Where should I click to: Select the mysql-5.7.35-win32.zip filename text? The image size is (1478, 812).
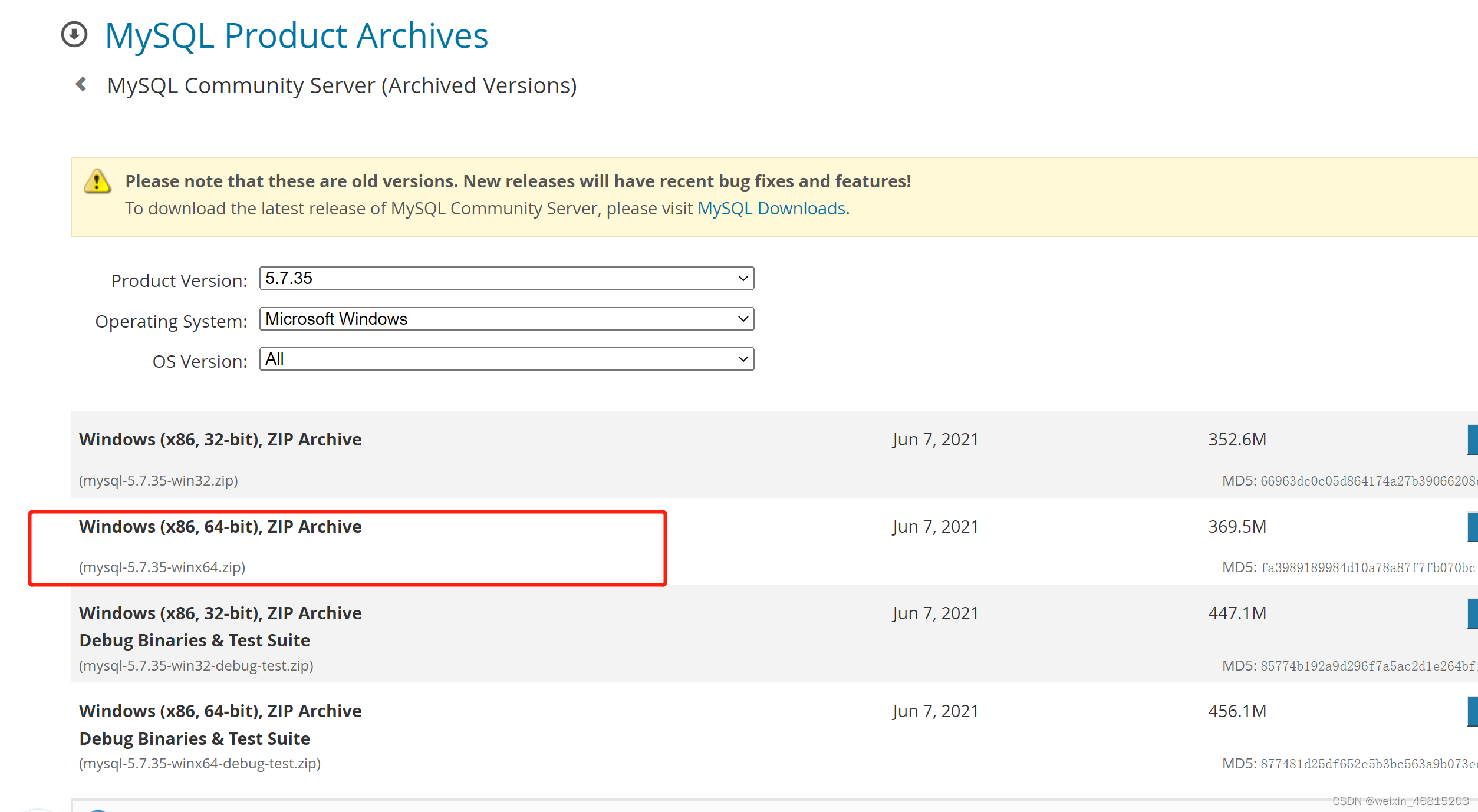point(159,480)
